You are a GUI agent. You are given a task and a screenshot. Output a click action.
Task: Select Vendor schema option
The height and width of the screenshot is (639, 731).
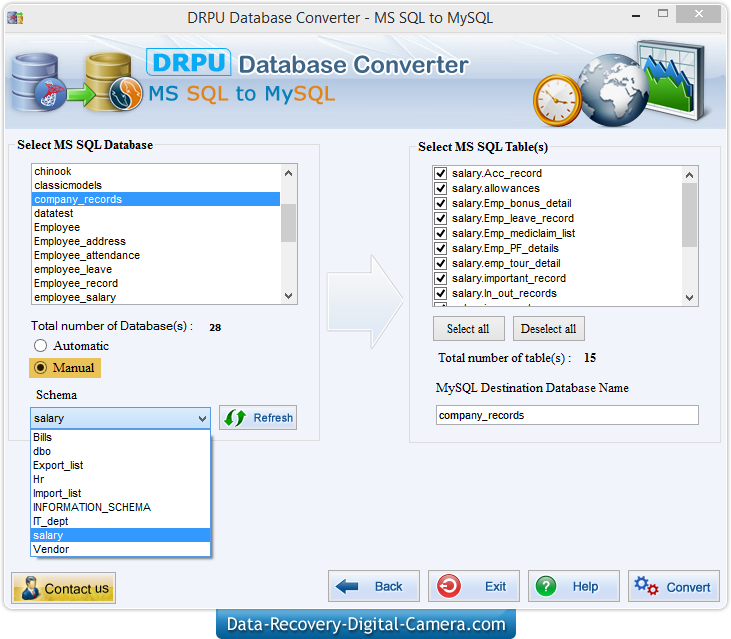120,549
